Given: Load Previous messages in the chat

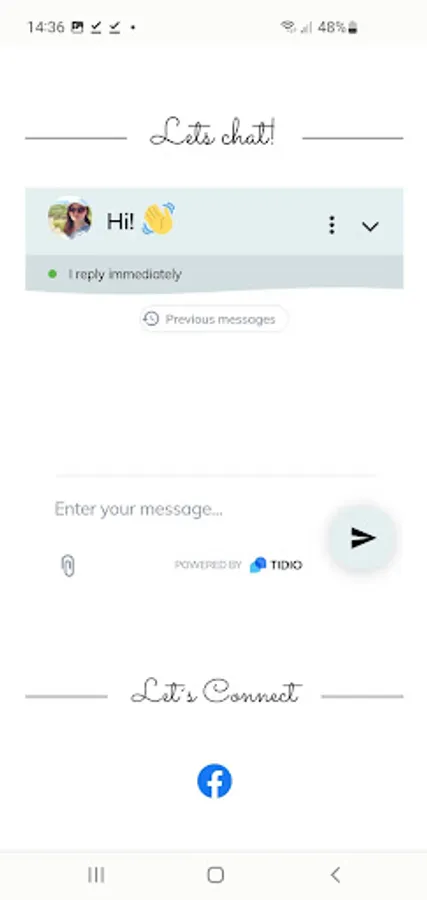Looking at the screenshot, I should pos(214,319).
